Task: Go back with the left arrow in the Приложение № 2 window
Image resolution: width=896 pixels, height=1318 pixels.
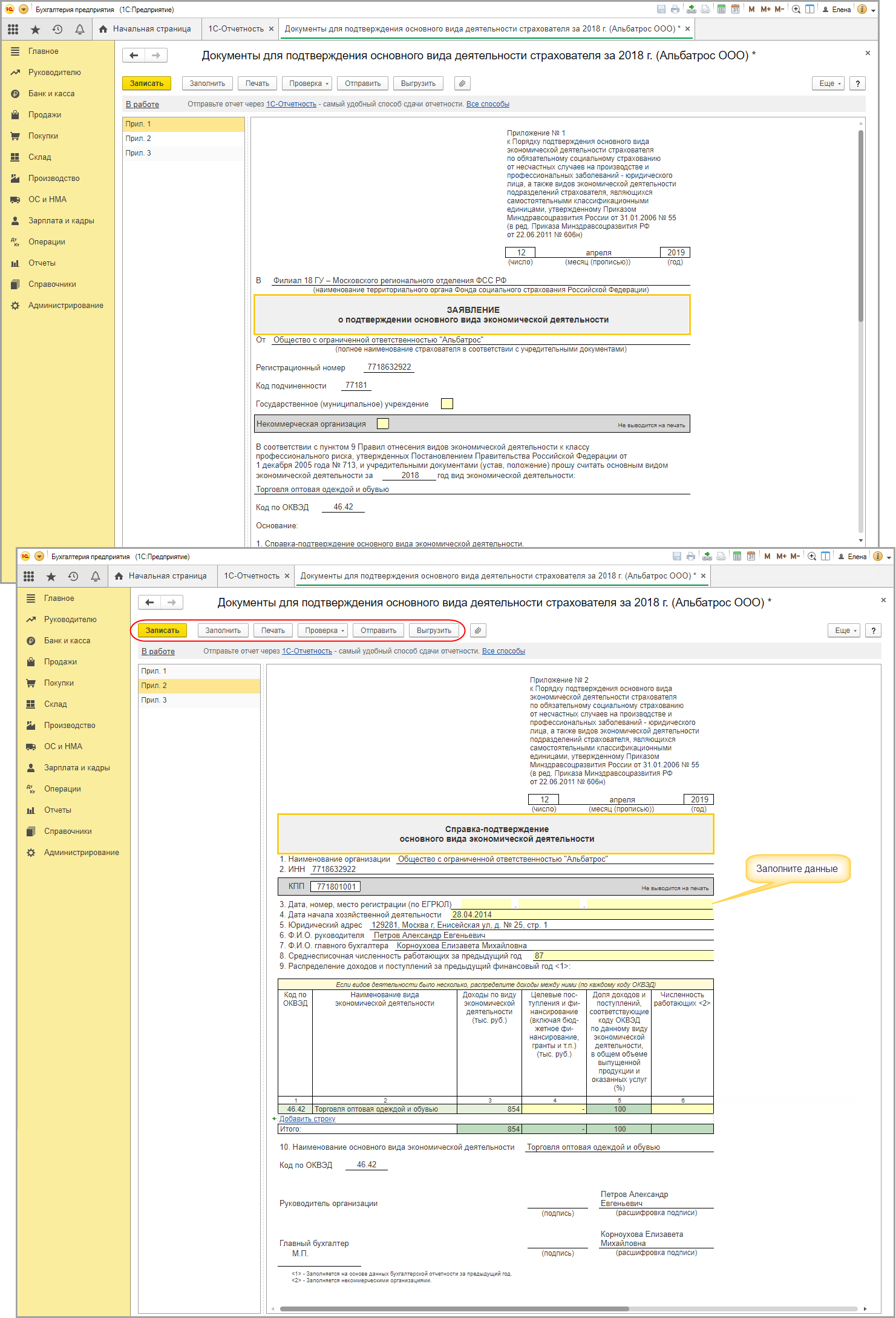Action: pyautogui.click(x=149, y=602)
